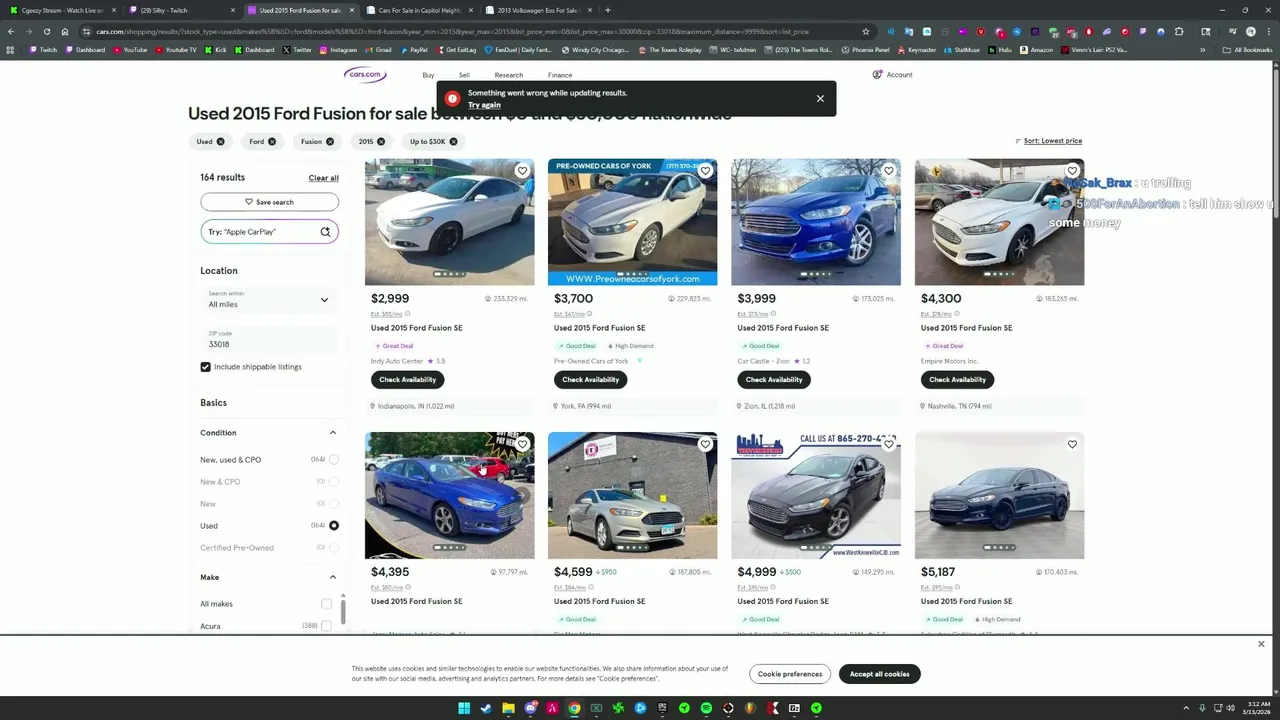This screenshot has height=720, width=1280.
Task: Show all bookmarks overflow chevron
Action: coord(1202,50)
